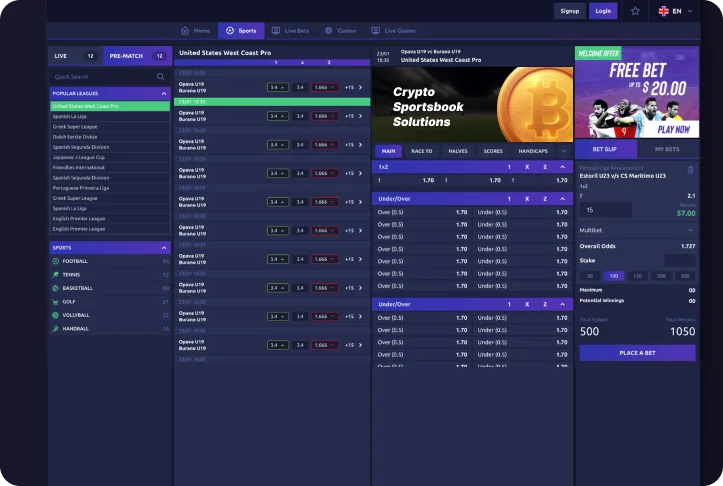This screenshot has width=723, height=486.
Task: Select the green 3.4 odds in first match
Action: coord(278,88)
